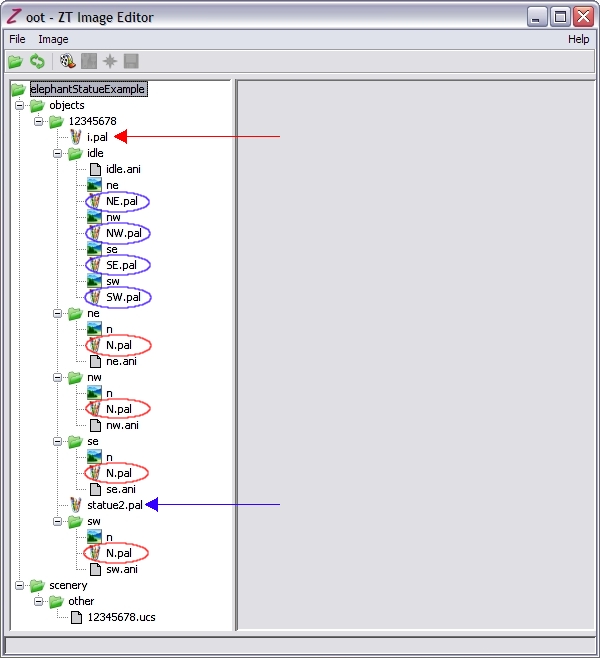Viewport: 600px width, 658px height.
Task: Select the elephantStatueExample root folder
Action: point(88,89)
